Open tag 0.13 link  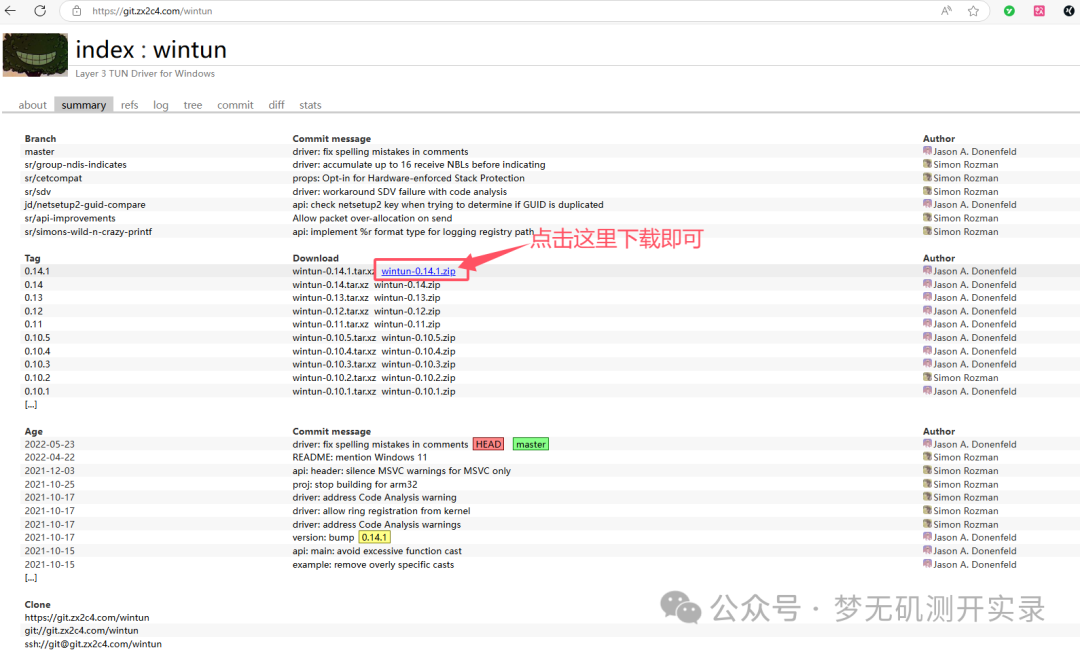click(x=34, y=297)
